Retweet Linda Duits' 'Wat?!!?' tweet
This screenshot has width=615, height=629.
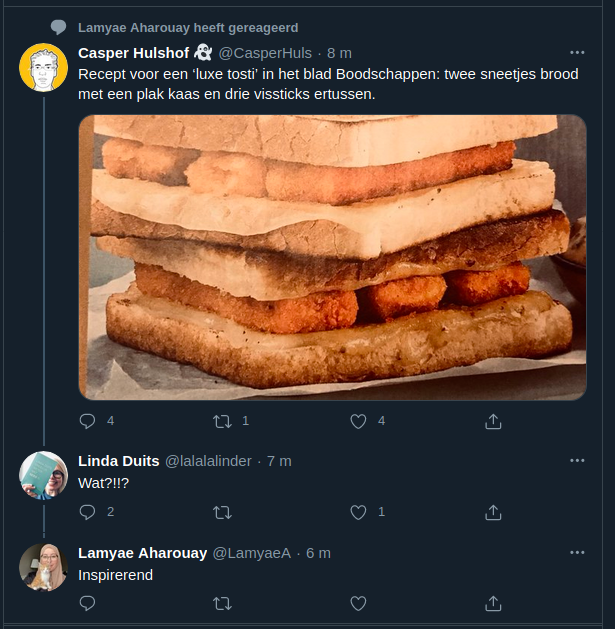(x=223, y=512)
